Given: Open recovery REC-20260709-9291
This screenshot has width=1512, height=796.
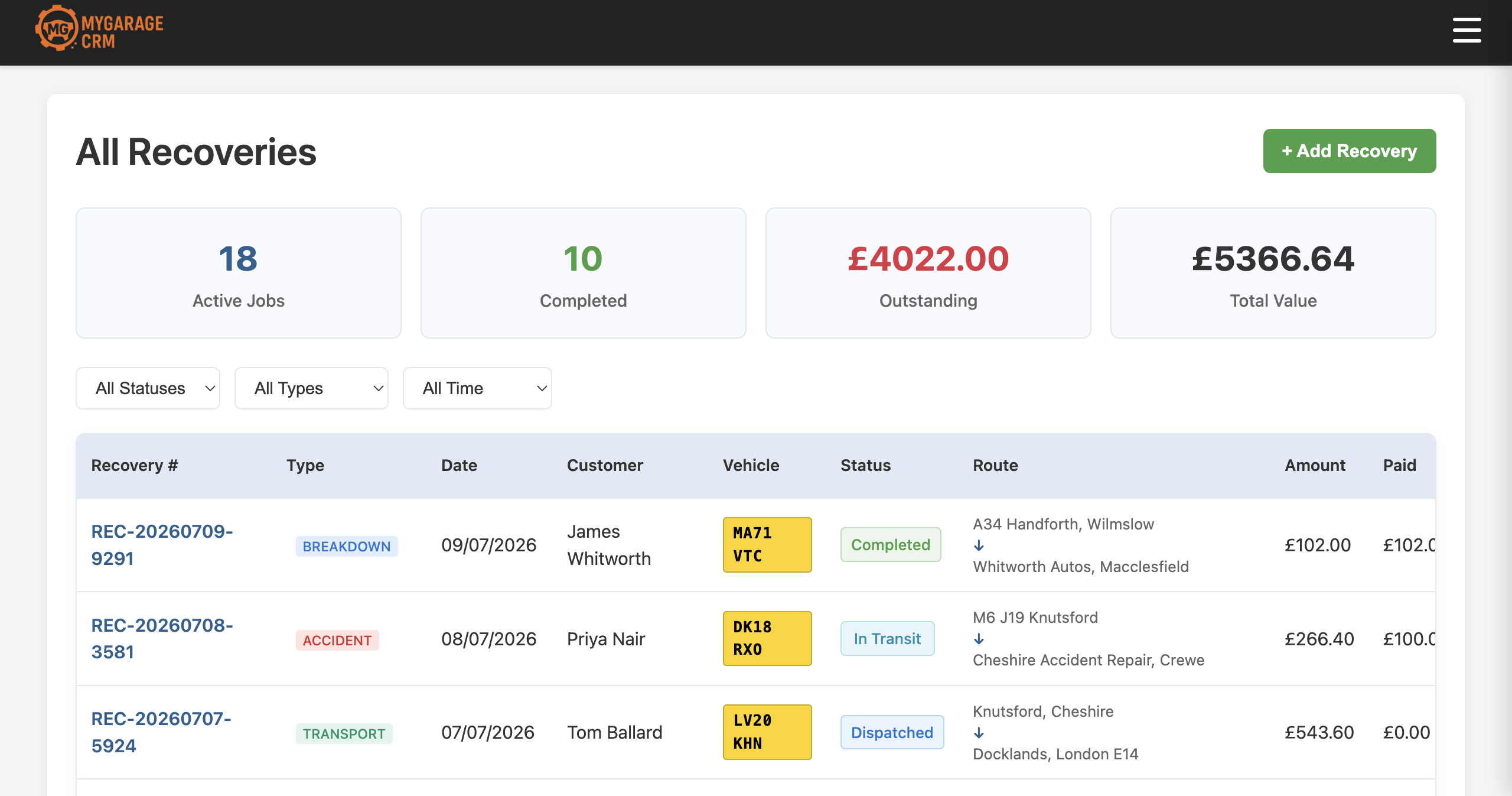Looking at the screenshot, I should point(162,545).
